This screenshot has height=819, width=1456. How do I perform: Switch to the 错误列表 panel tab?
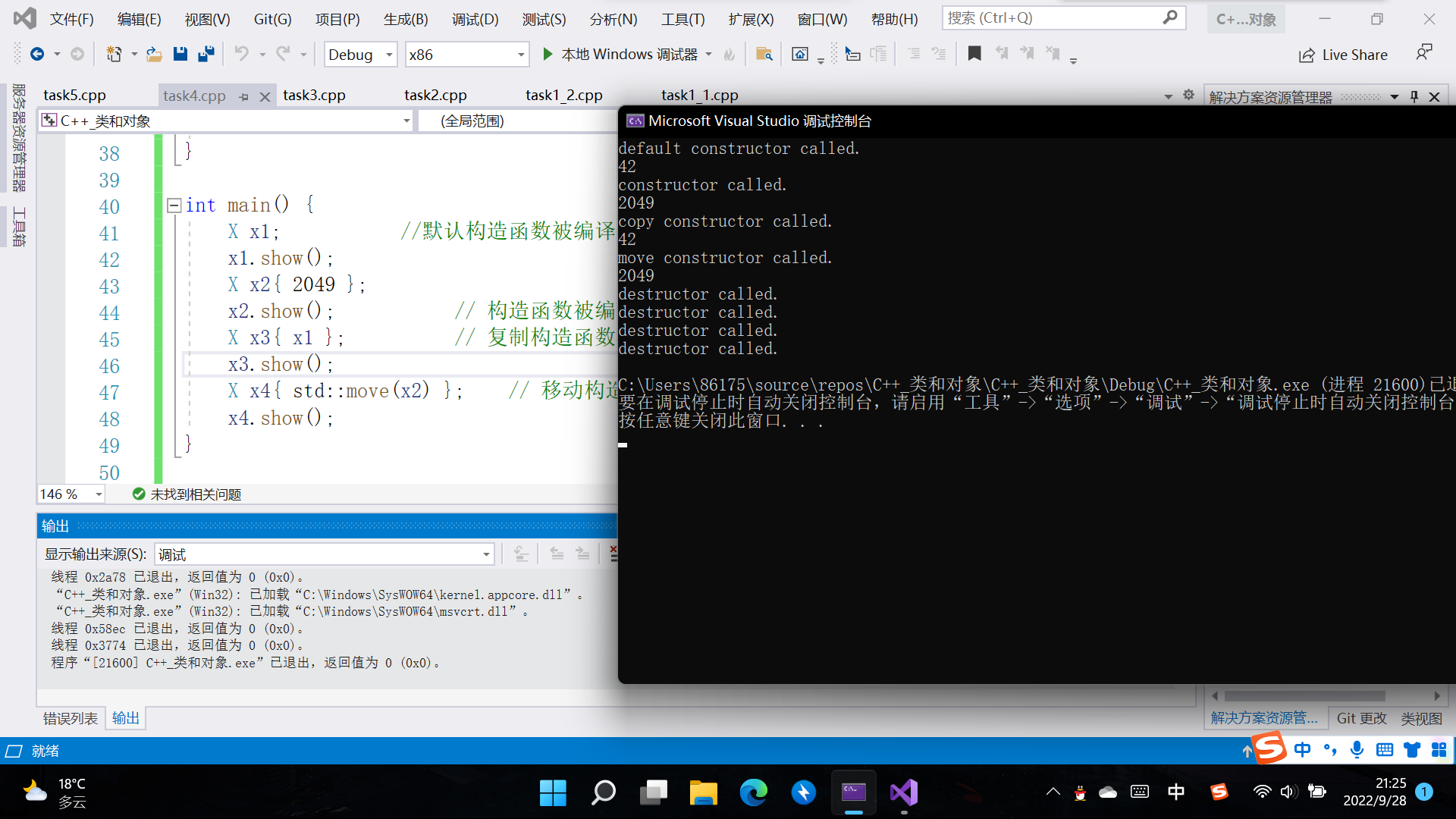click(70, 718)
